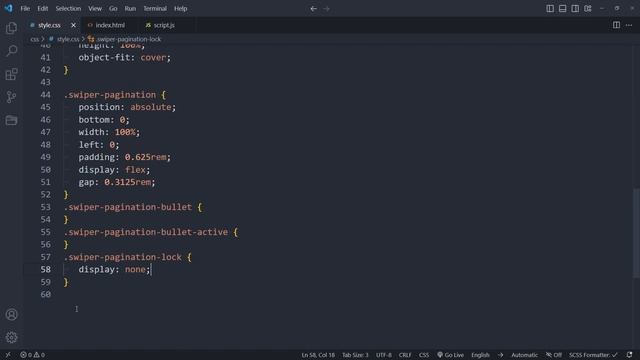This screenshot has width=640, height=360.
Task: Select the style.css tab
Action: pos(49,25)
